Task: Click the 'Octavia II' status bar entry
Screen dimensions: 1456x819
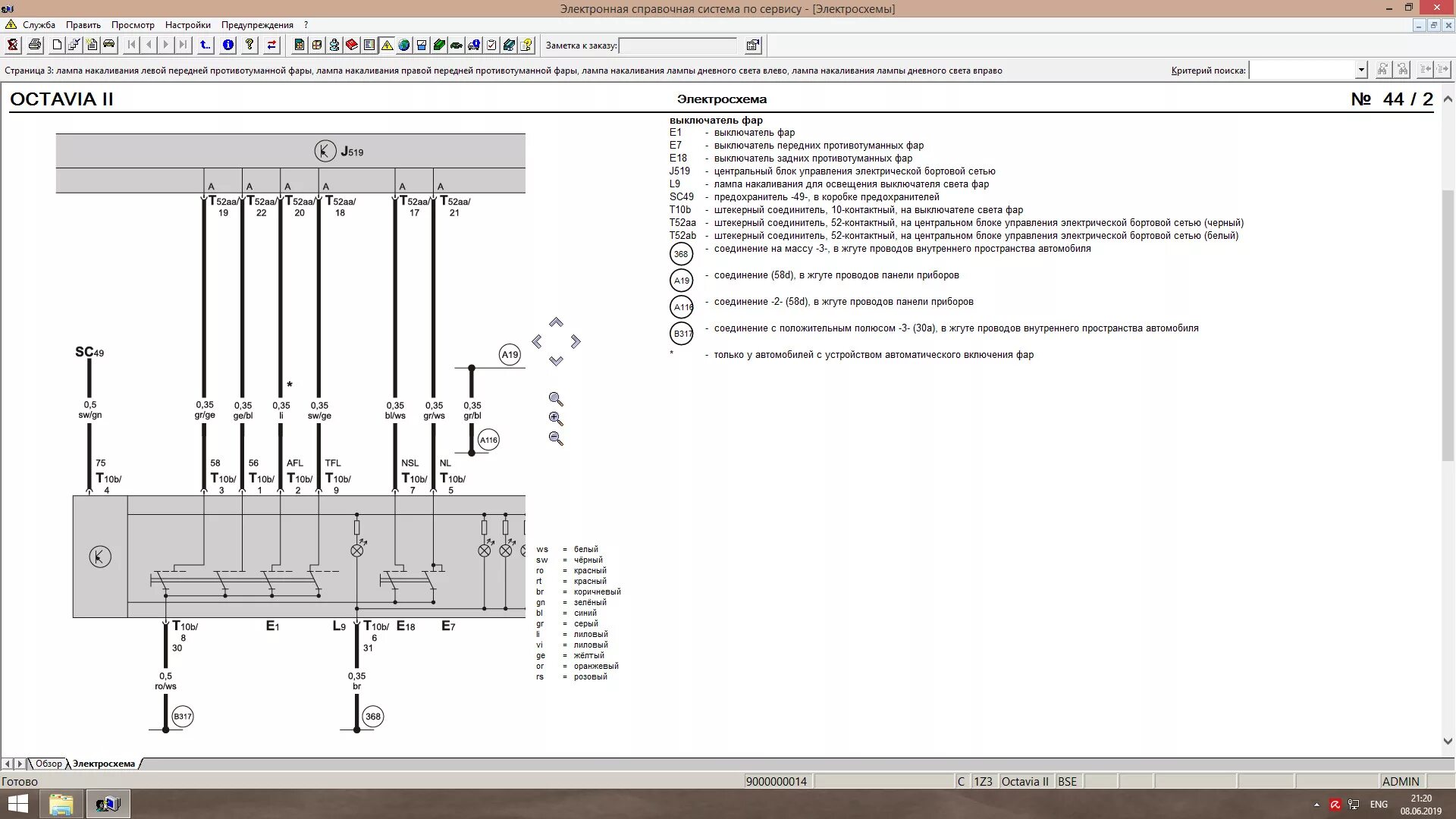Action: 1025,781
